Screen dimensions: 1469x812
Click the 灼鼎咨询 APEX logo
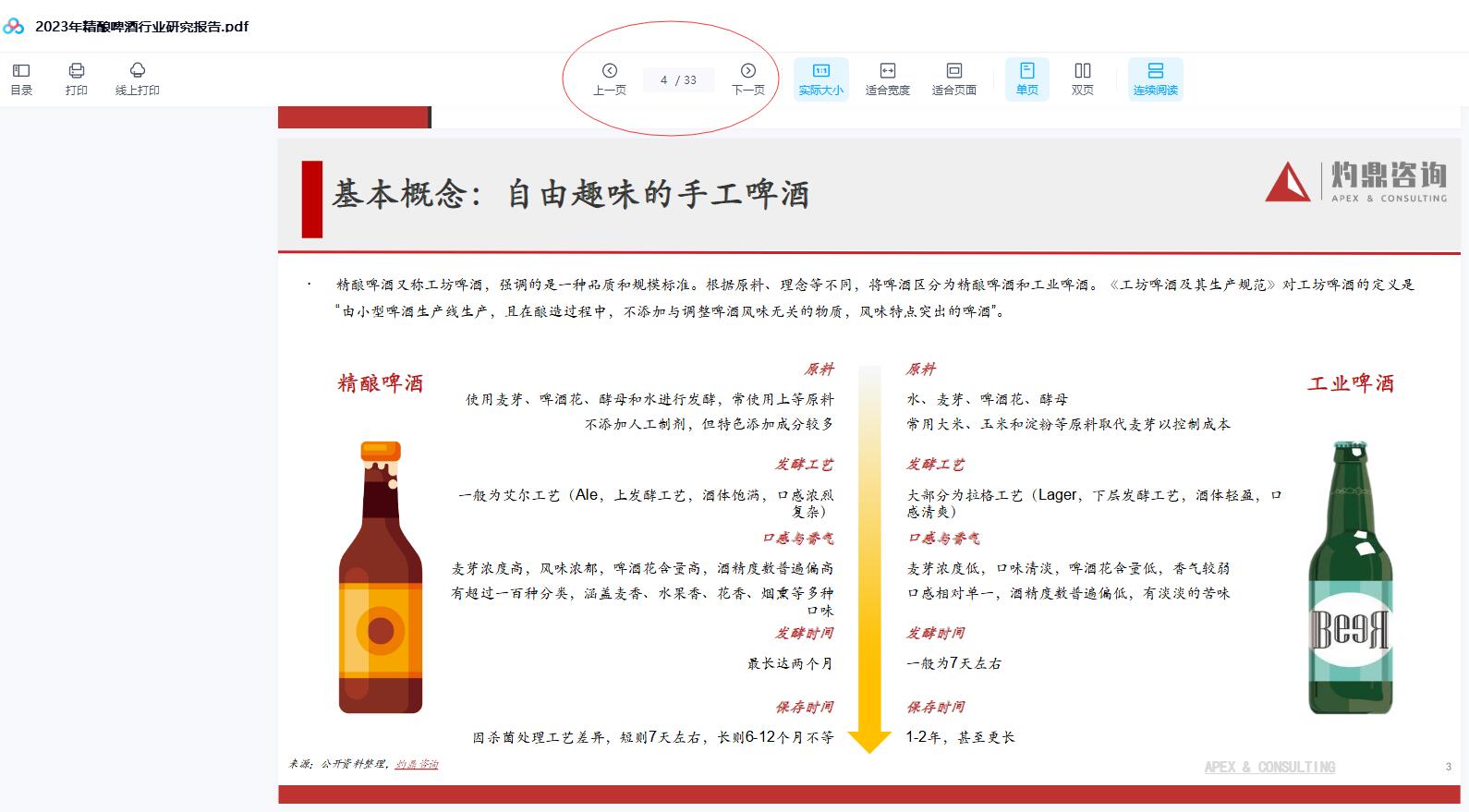coord(1355,181)
